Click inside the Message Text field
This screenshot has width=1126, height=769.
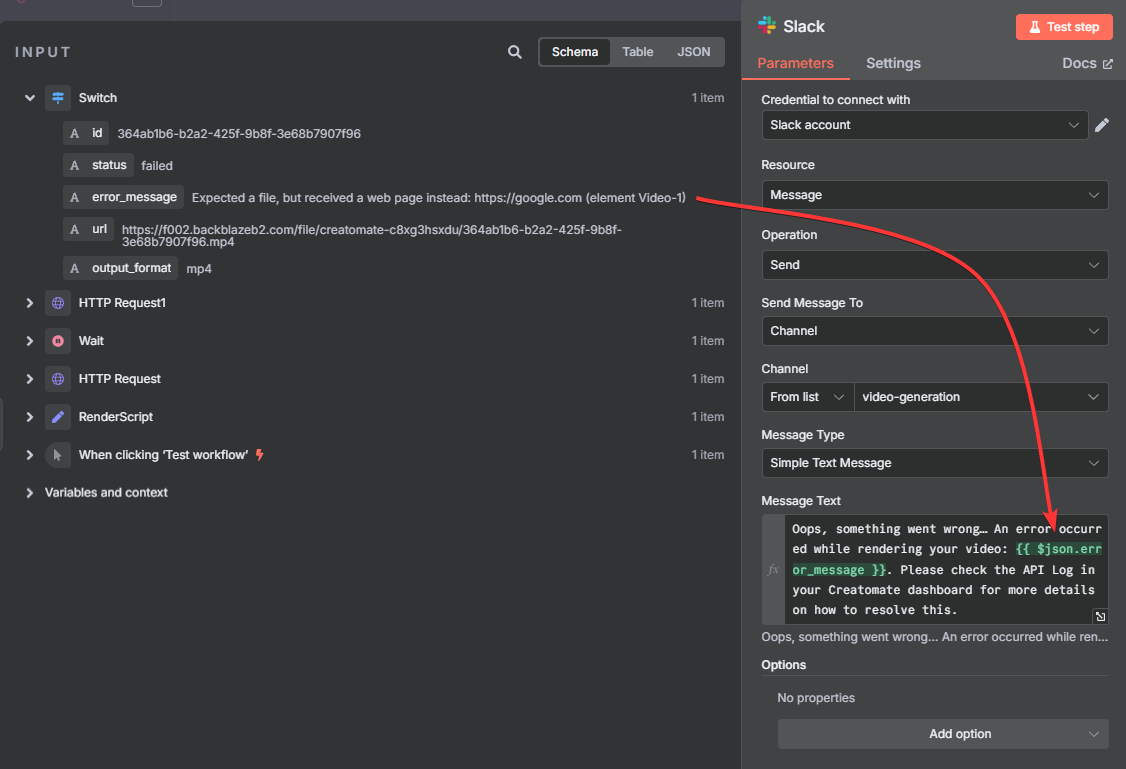click(x=945, y=569)
